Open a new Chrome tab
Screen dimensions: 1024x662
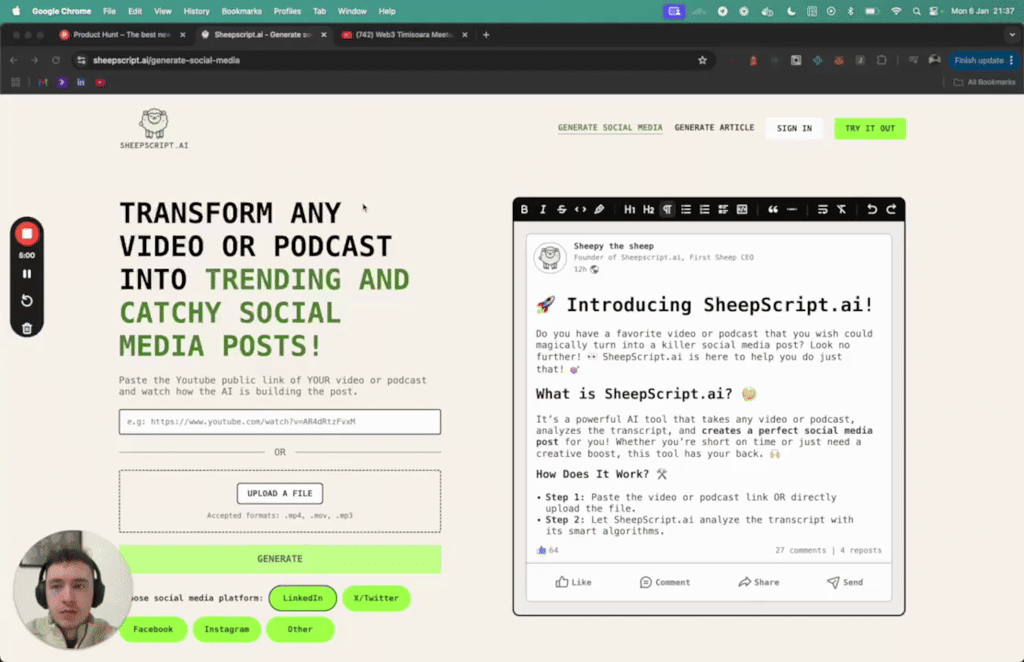[x=486, y=35]
